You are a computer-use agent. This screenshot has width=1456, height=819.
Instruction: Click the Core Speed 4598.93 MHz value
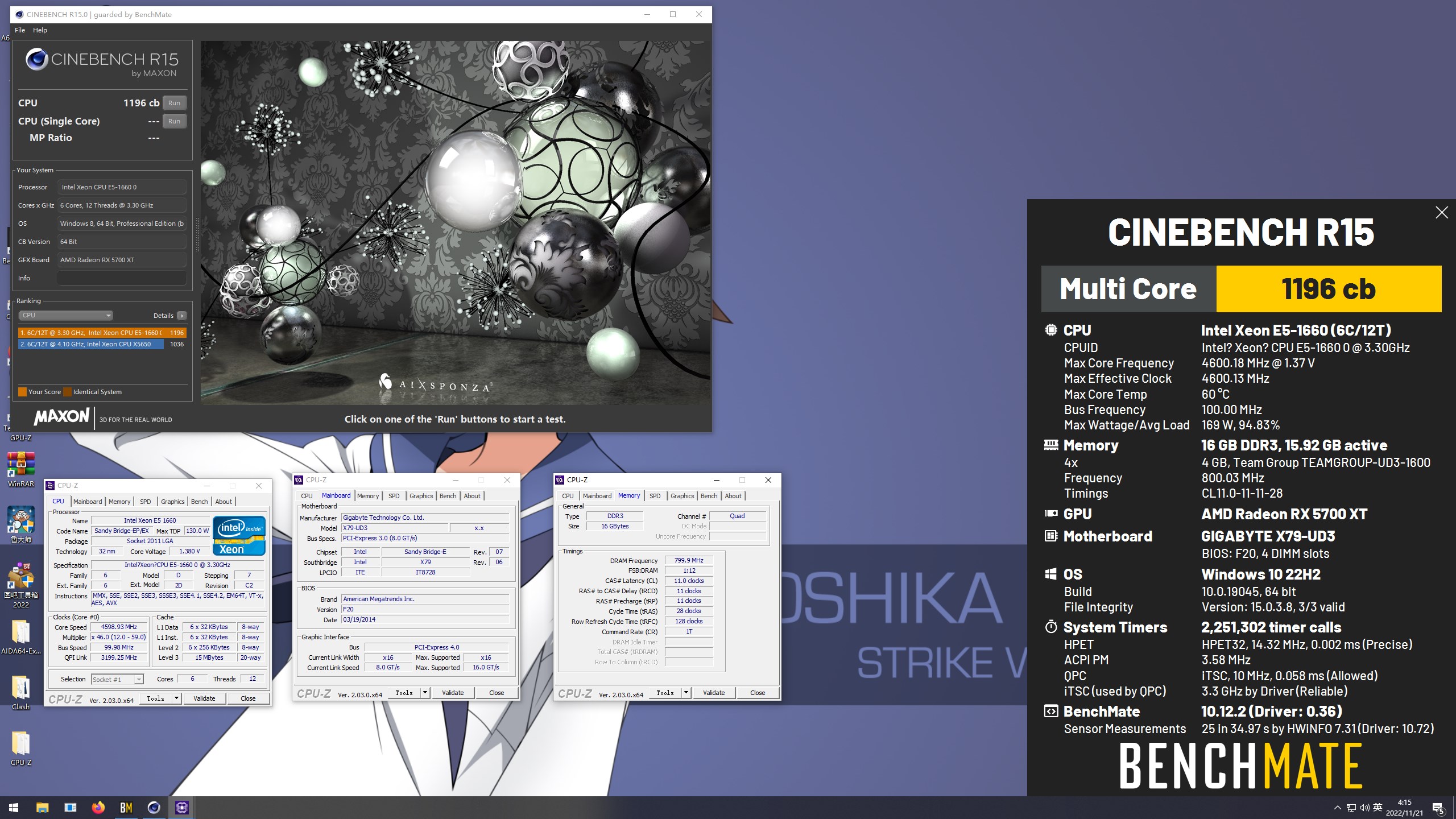(x=119, y=627)
